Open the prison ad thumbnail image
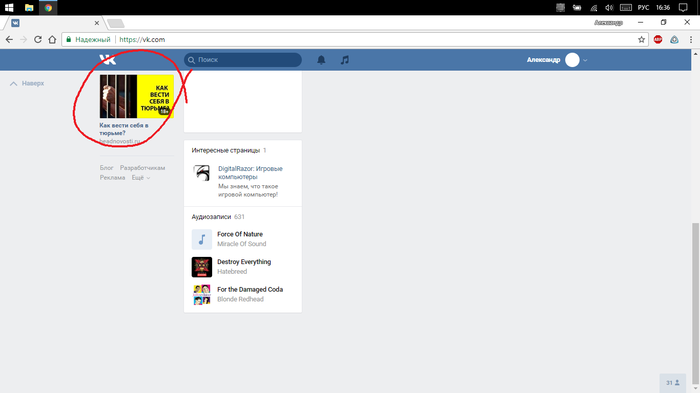The image size is (700, 393). tap(137, 96)
